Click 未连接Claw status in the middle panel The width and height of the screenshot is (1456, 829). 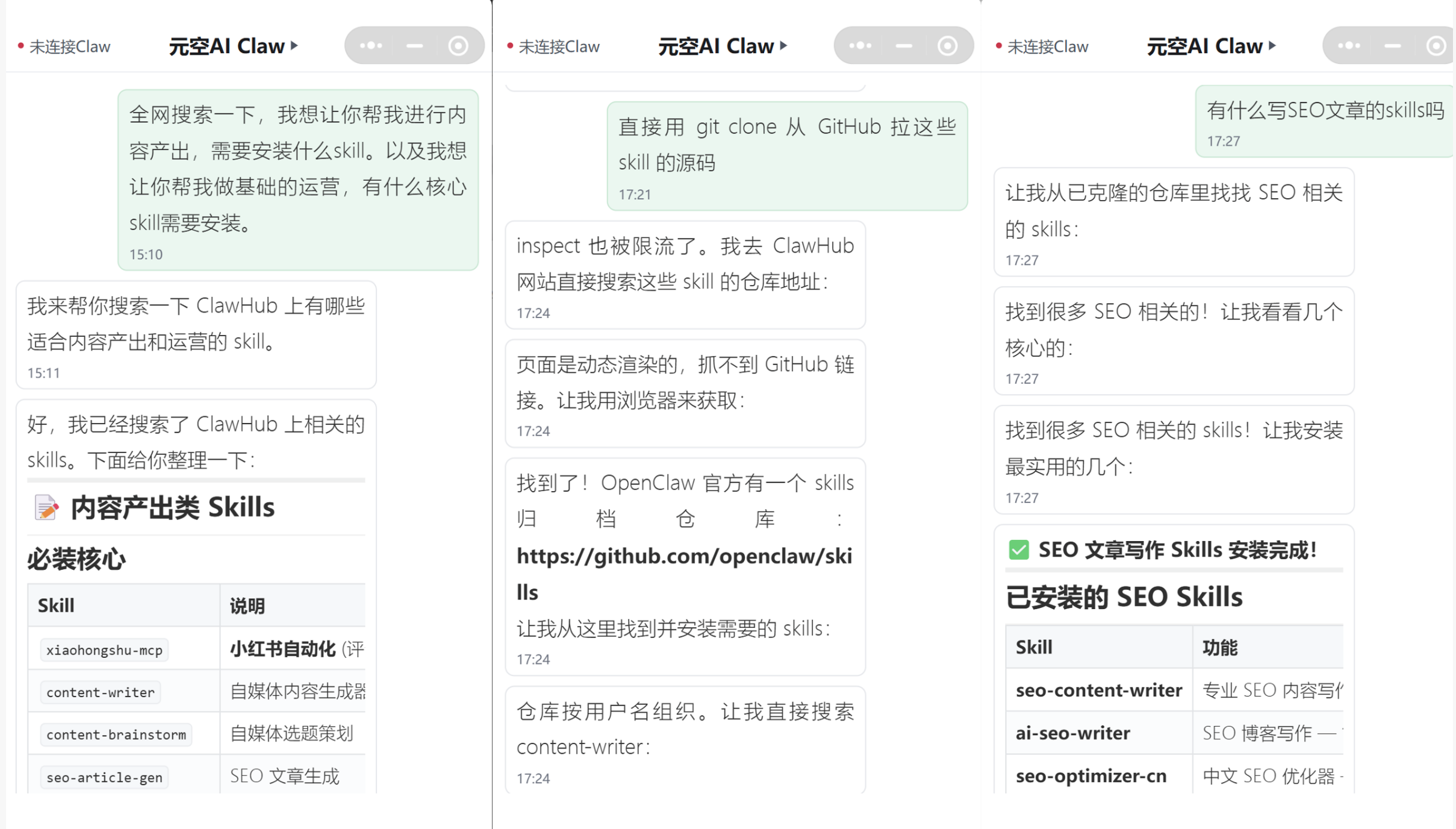554,46
